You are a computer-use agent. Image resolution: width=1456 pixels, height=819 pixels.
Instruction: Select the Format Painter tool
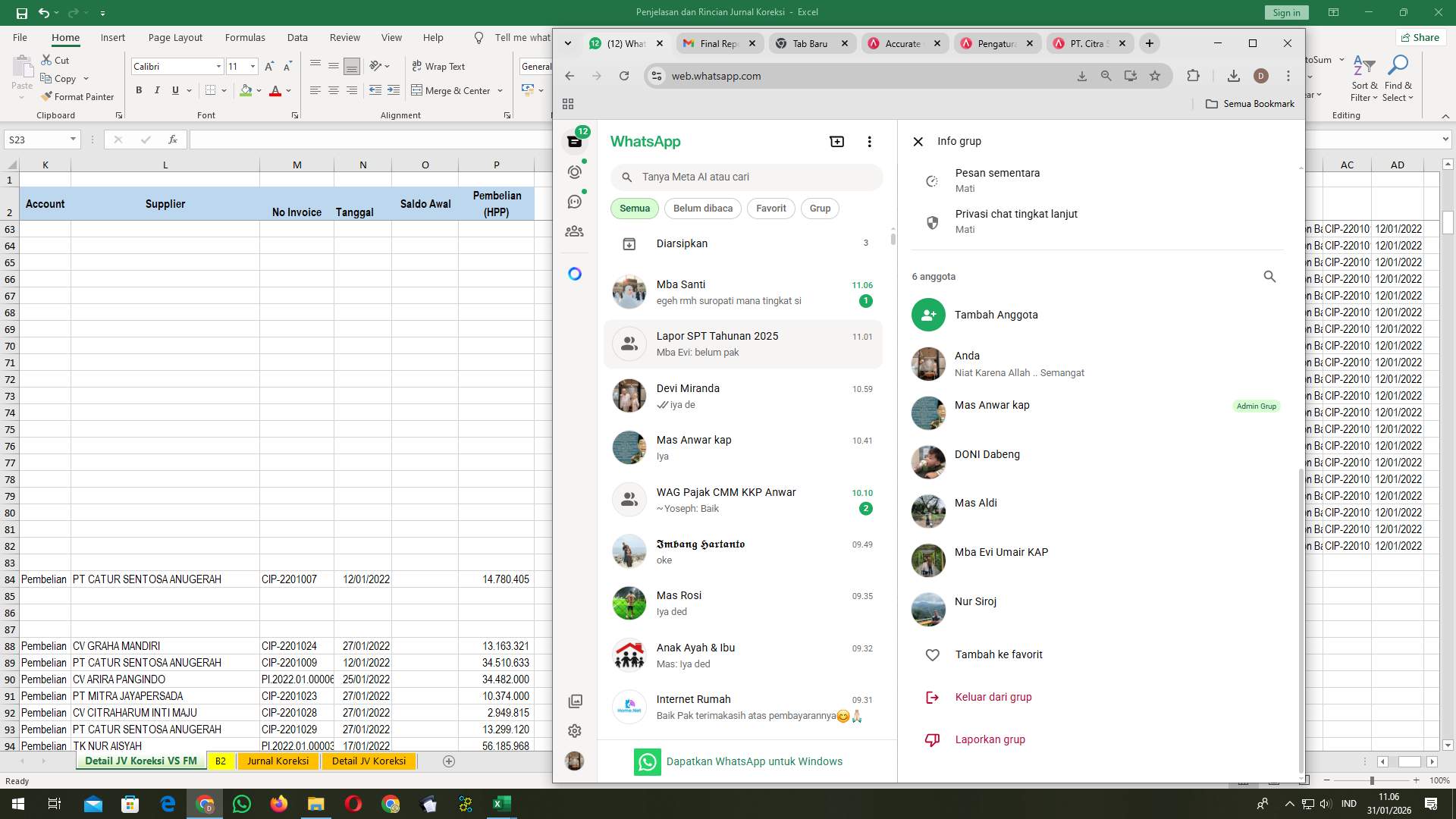[78, 97]
